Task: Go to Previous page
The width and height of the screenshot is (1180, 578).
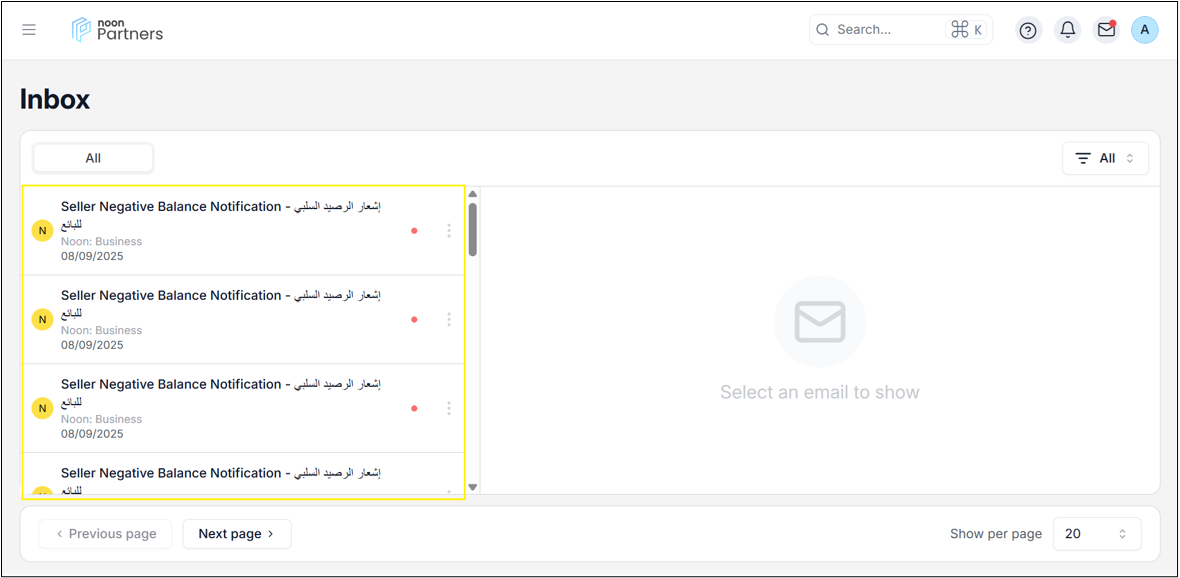Action: click(x=105, y=534)
